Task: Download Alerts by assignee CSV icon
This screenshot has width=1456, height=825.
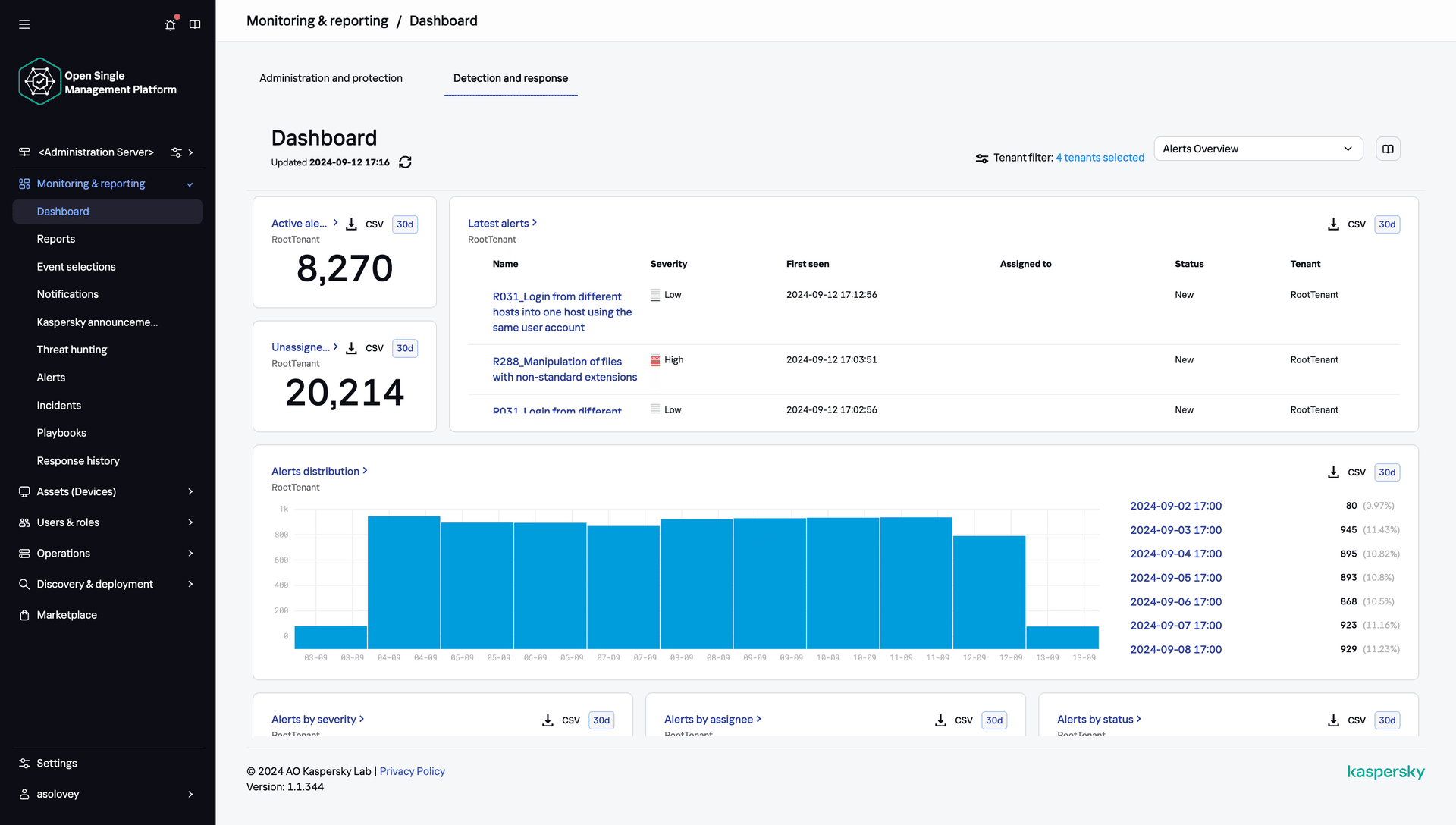Action: [940, 720]
